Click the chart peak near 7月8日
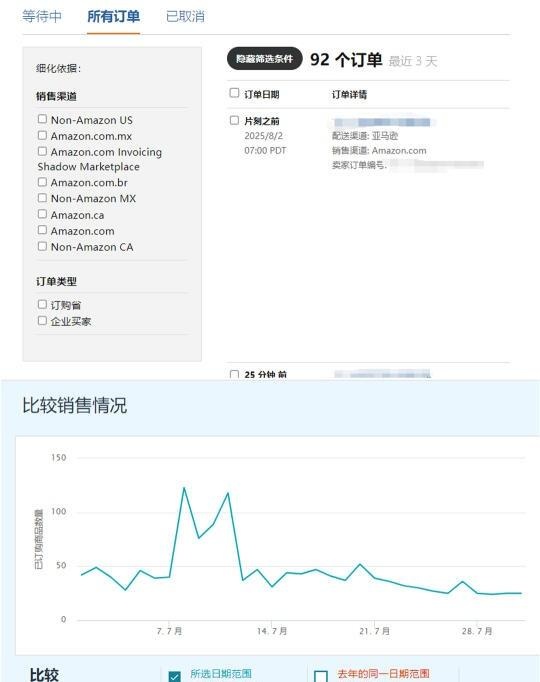540x682 pixels. pyautogui.click(x=184, y=488)
